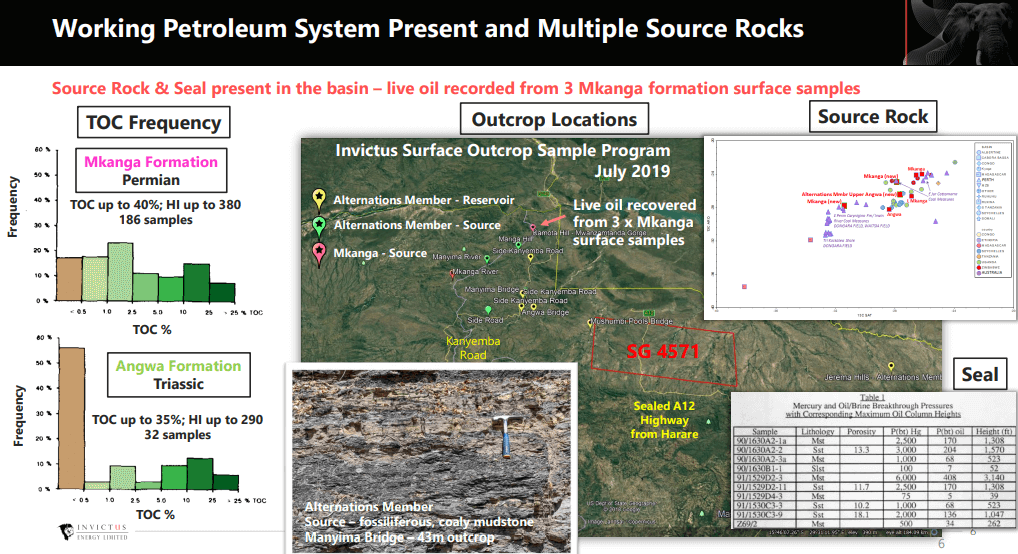Click the elephant logo in header corner
Screen dimensions: 1018x554
[962, 32]
